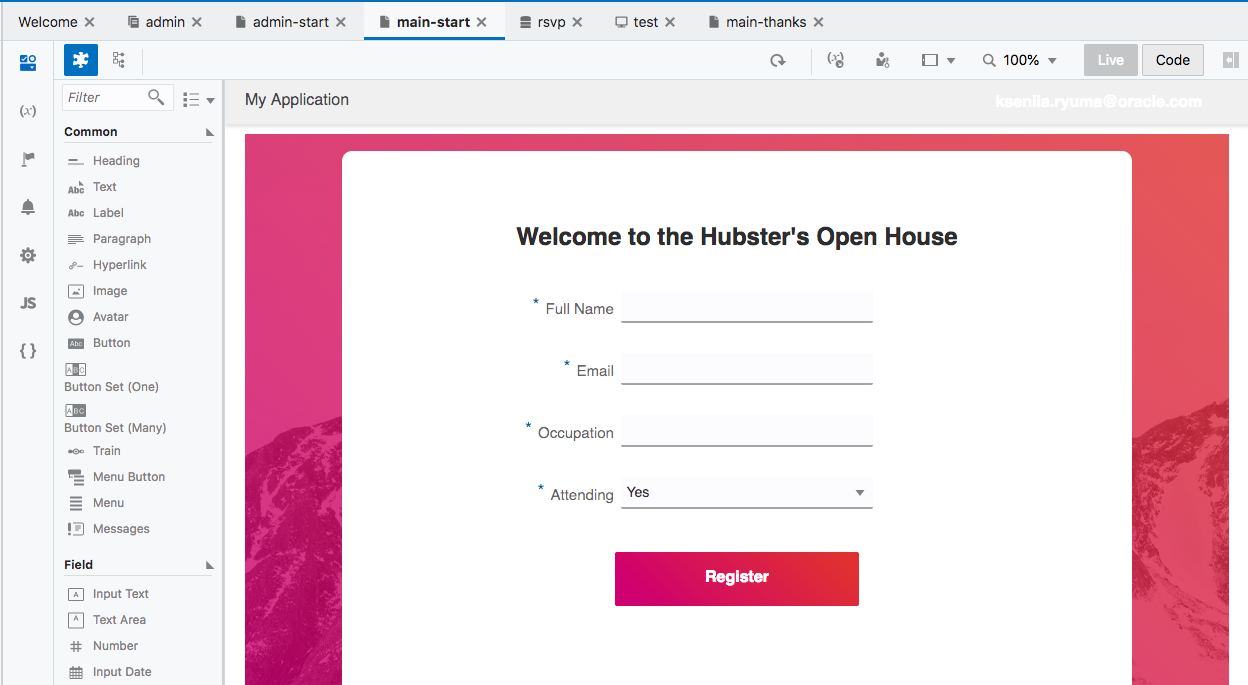Click the Email input field
This screenshot has width=1248, height=685.
coord(747,369)
